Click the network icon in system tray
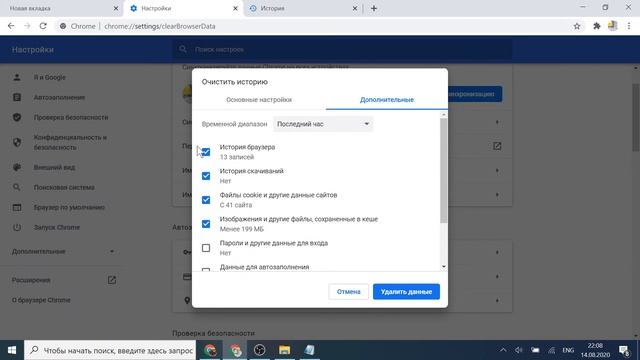The width and height of the screenshot is (640, 360). (551, 350)
